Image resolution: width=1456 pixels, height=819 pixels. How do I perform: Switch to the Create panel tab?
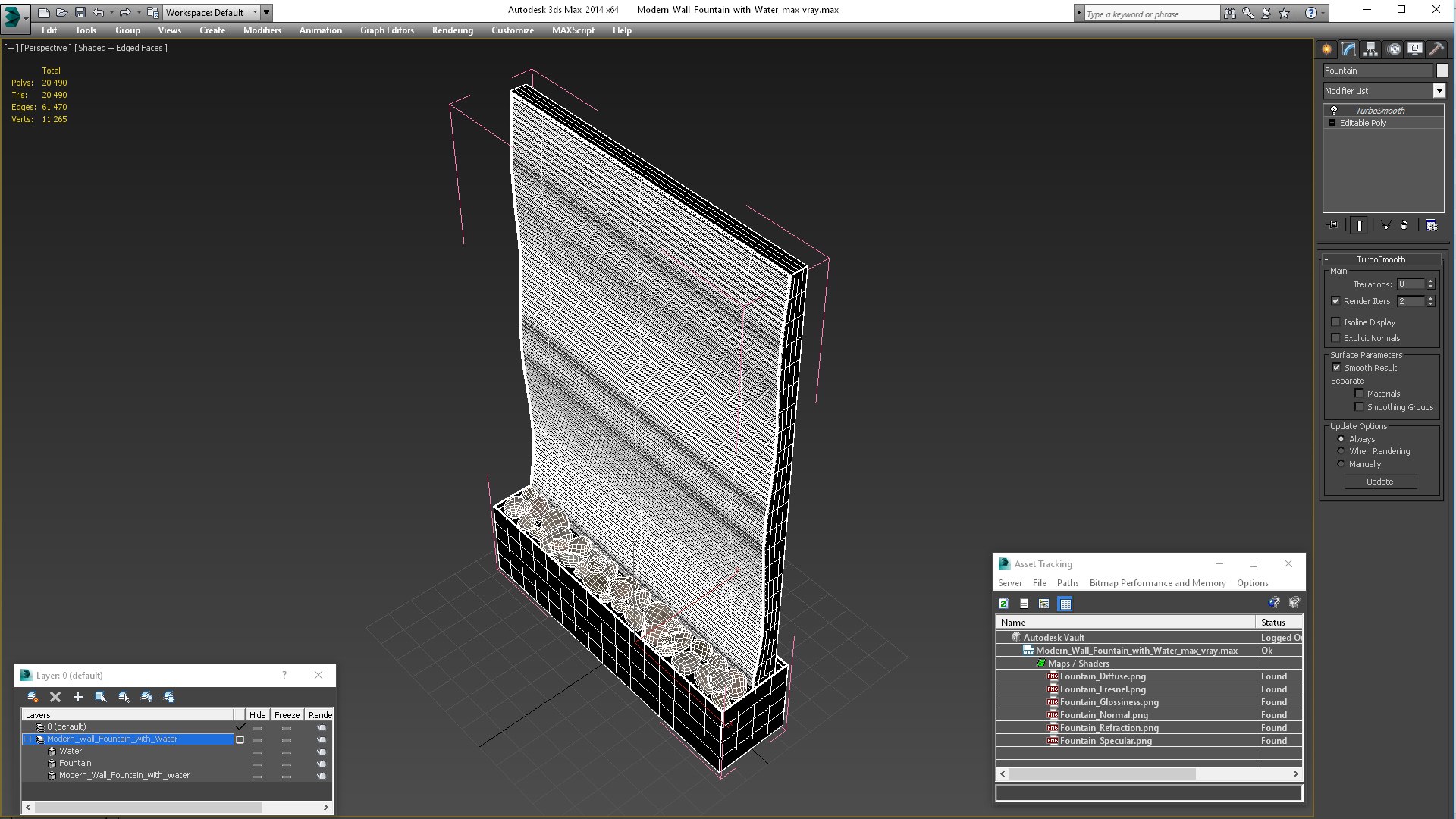(x=1327, y=49)
